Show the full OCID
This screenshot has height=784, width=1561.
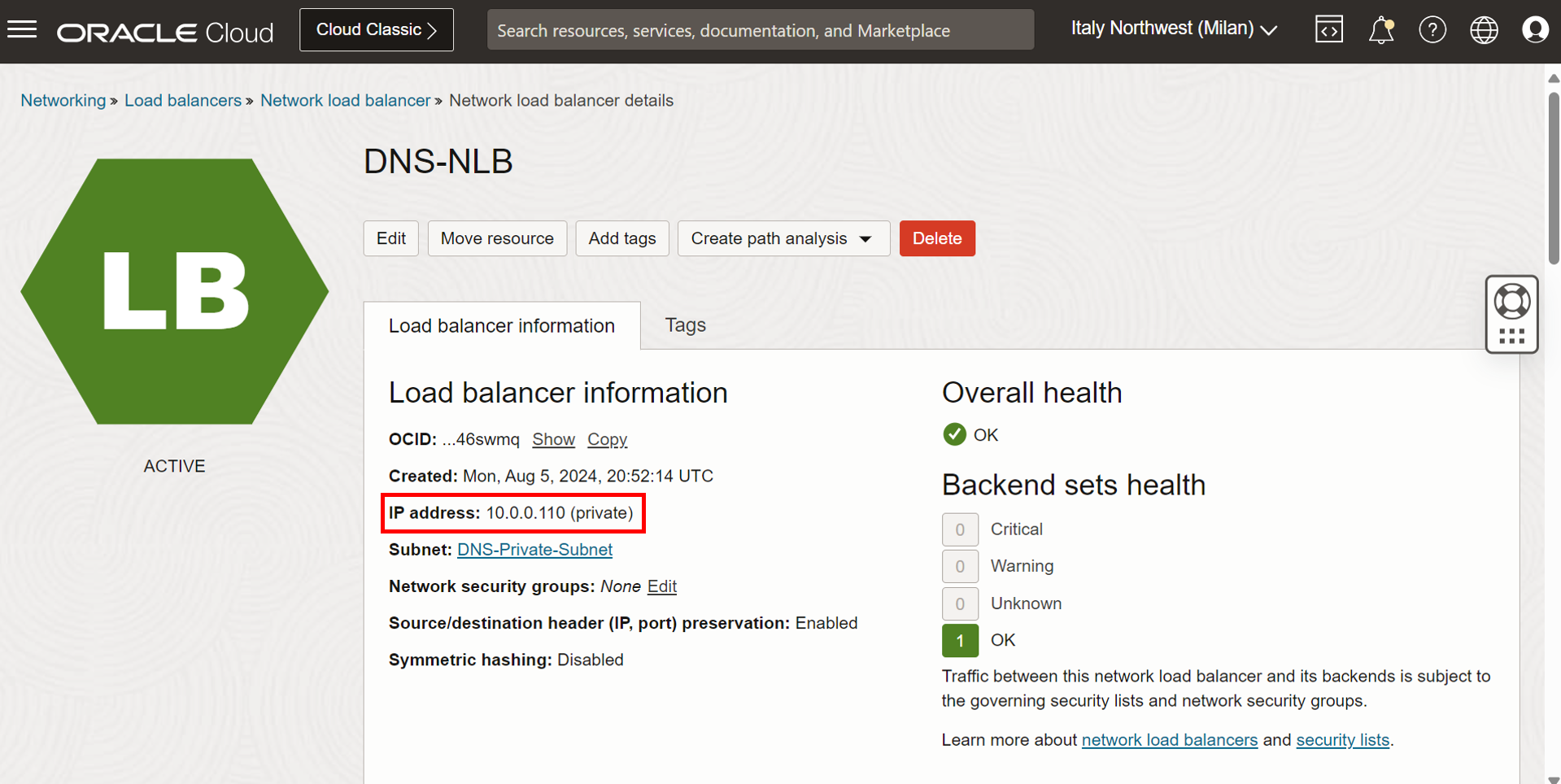553,439
